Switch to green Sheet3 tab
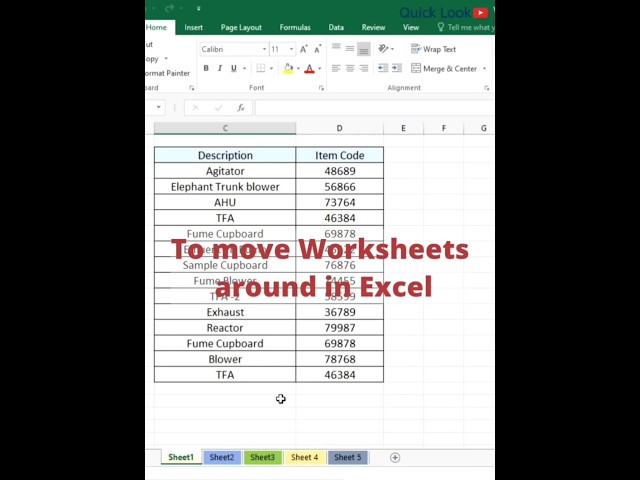Screen dimensions: 640x480 [262, 457]
